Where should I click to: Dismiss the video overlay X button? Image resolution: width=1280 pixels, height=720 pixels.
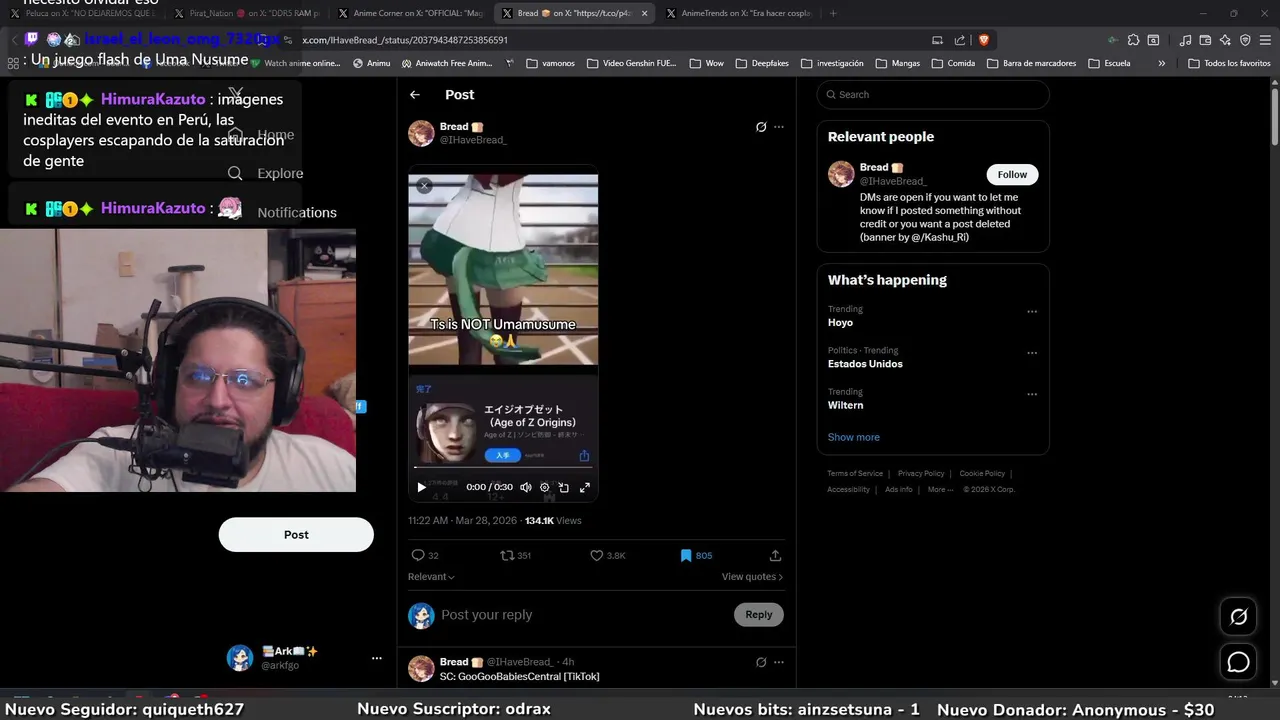(424, 186)
